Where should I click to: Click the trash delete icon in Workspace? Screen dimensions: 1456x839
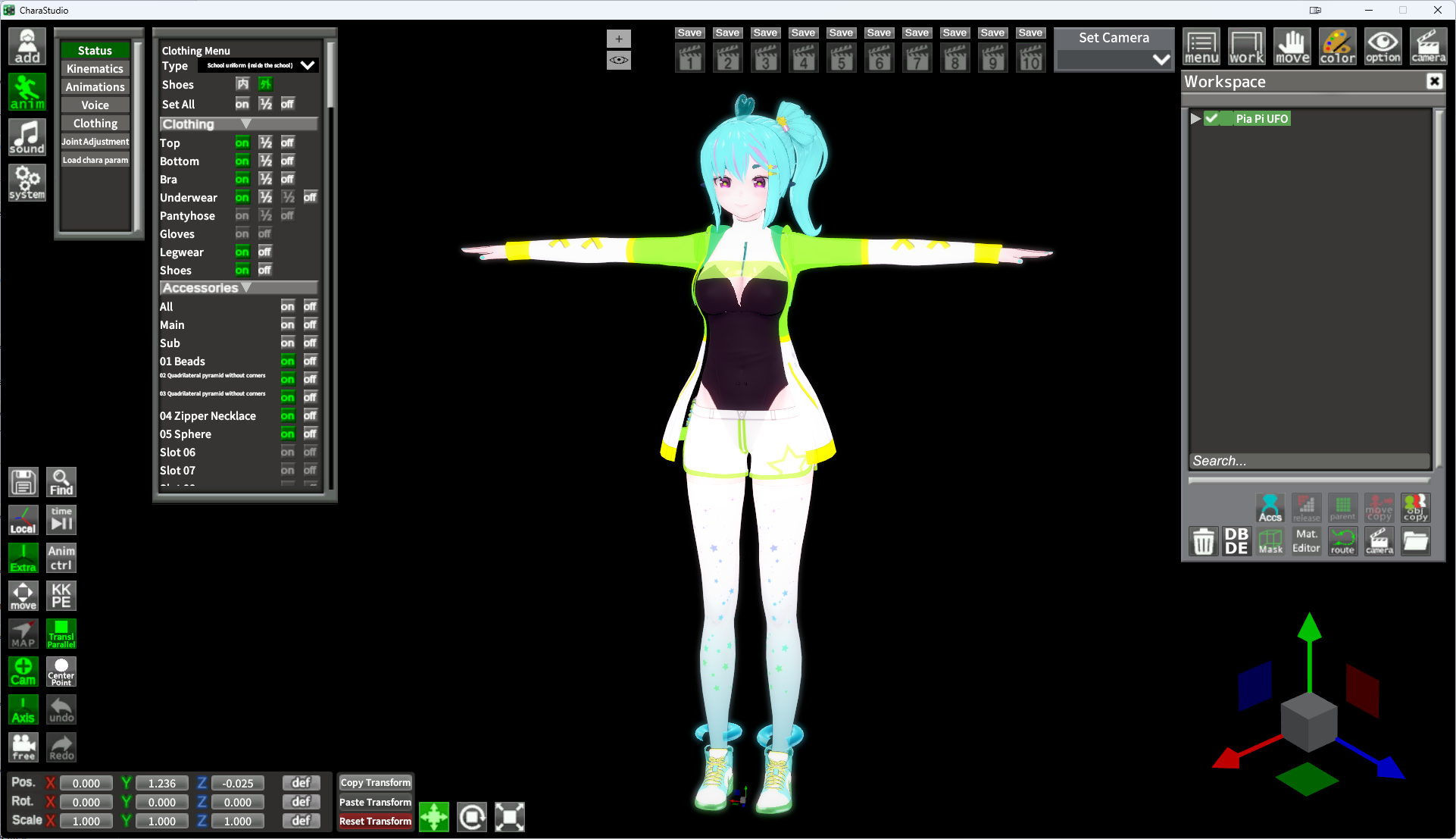pyautogui.click(x=1203, y=541)
